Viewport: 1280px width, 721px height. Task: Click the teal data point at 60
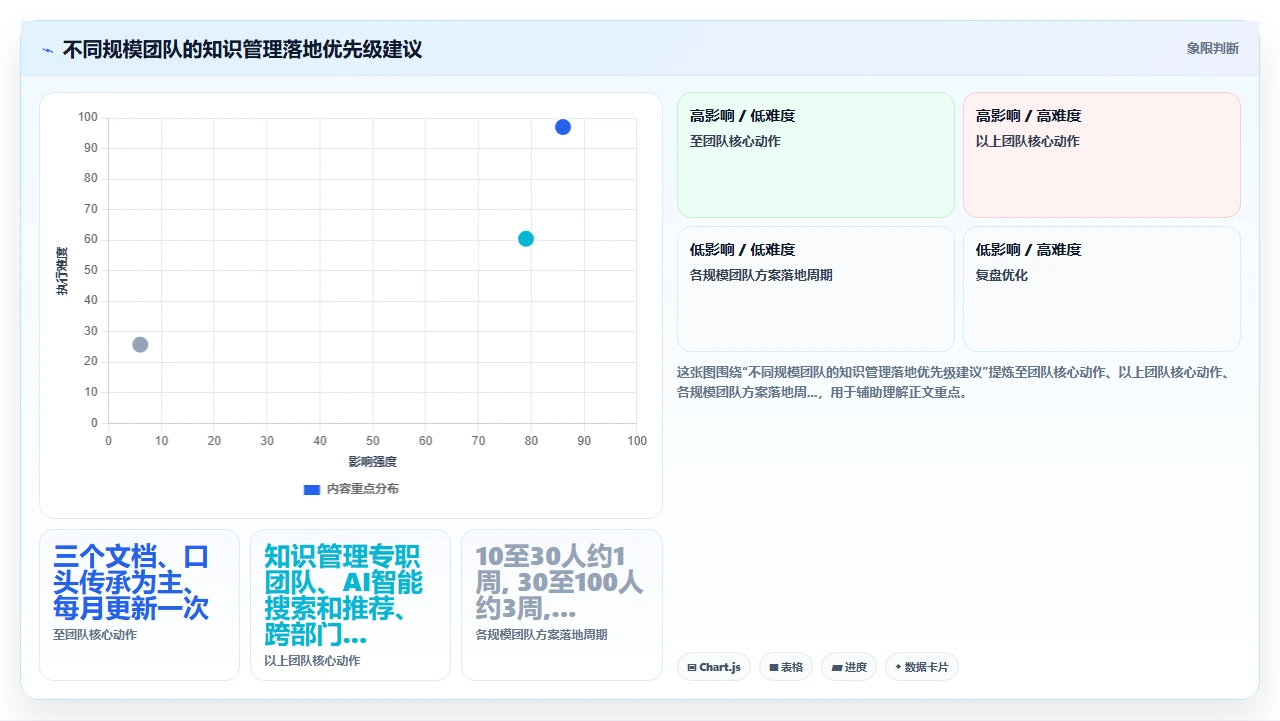pyautogui.click(x=526, y=239)
